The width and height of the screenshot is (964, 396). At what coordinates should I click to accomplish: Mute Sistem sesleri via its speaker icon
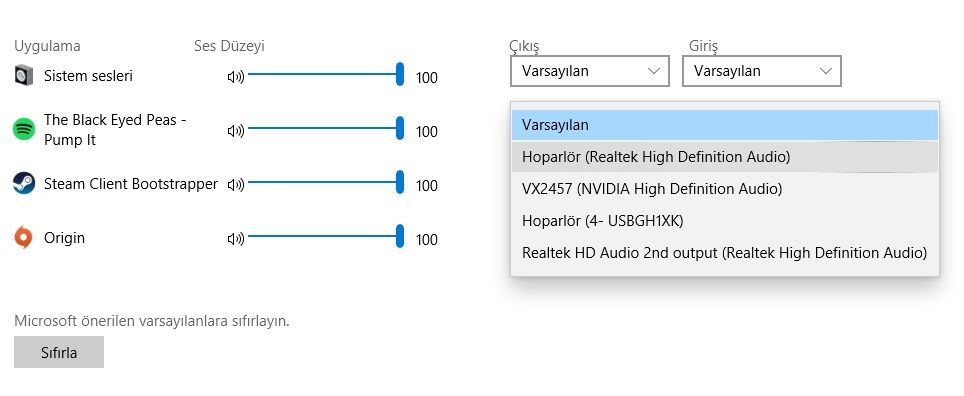pos(235,77)
